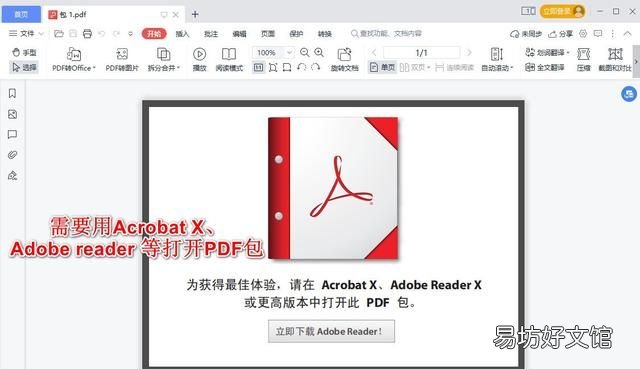The width and height of the screenshot is (640, 369).
Task: Close the 包 1.pdf tab
Action: pyautogui.click(x=176, y=15)
